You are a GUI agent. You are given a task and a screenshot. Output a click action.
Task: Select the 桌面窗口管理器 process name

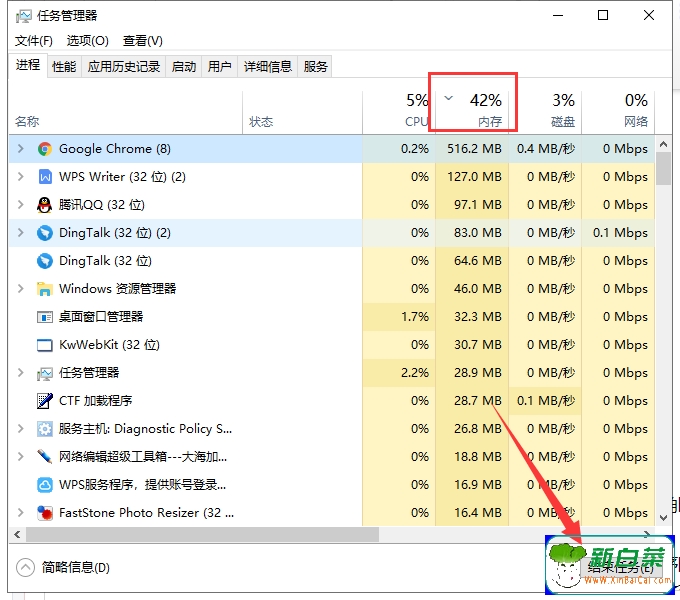[x=101, y=317]
